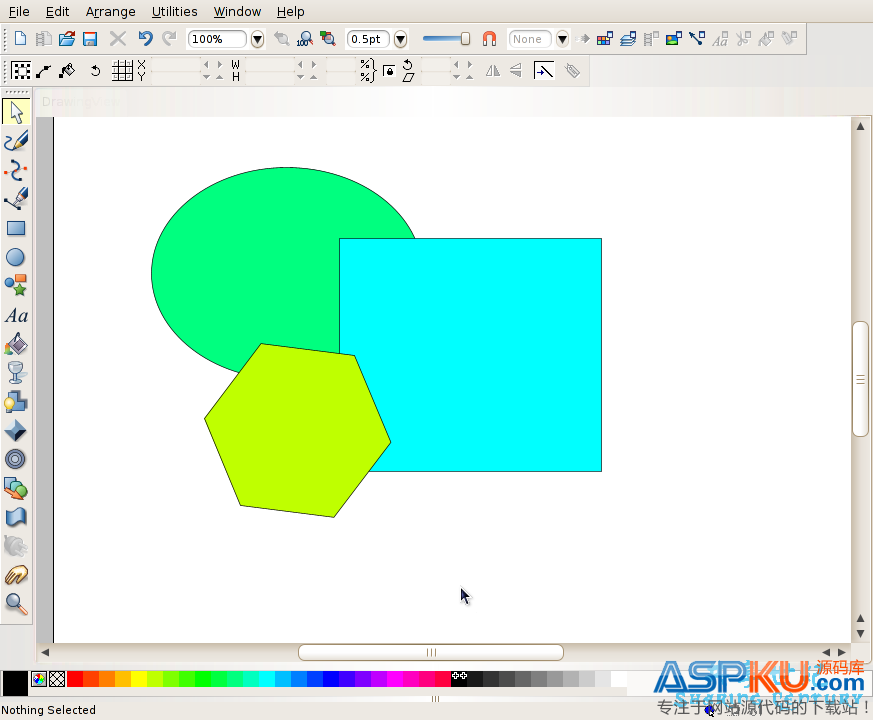Click the rotate counterclockwise icon
The width and height of the screenshot is (873, 720).
click(95, 71)
